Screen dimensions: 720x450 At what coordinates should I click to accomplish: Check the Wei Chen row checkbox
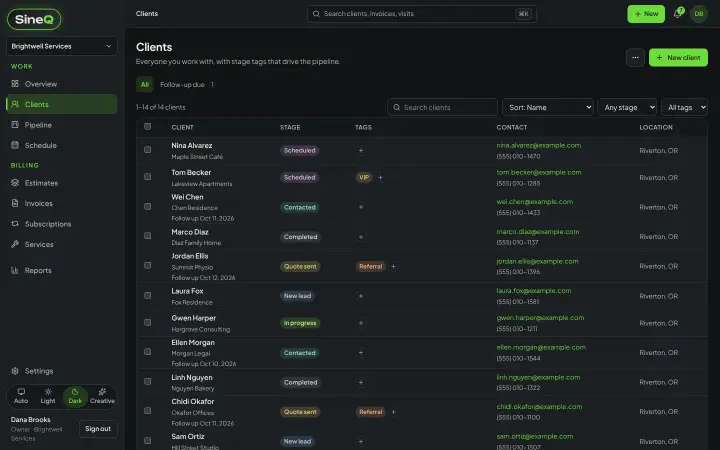coord(147,207)
